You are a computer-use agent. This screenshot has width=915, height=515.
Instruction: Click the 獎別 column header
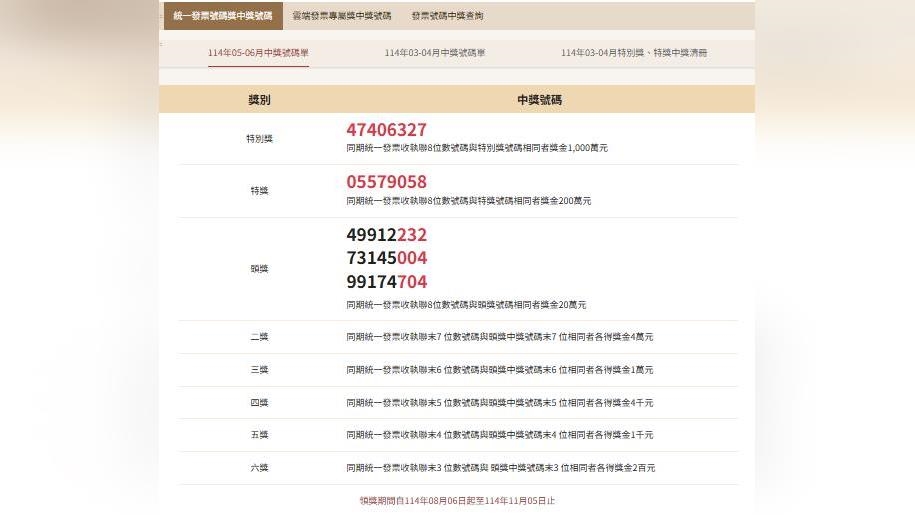pyautogui.click(x=259, y=100)
